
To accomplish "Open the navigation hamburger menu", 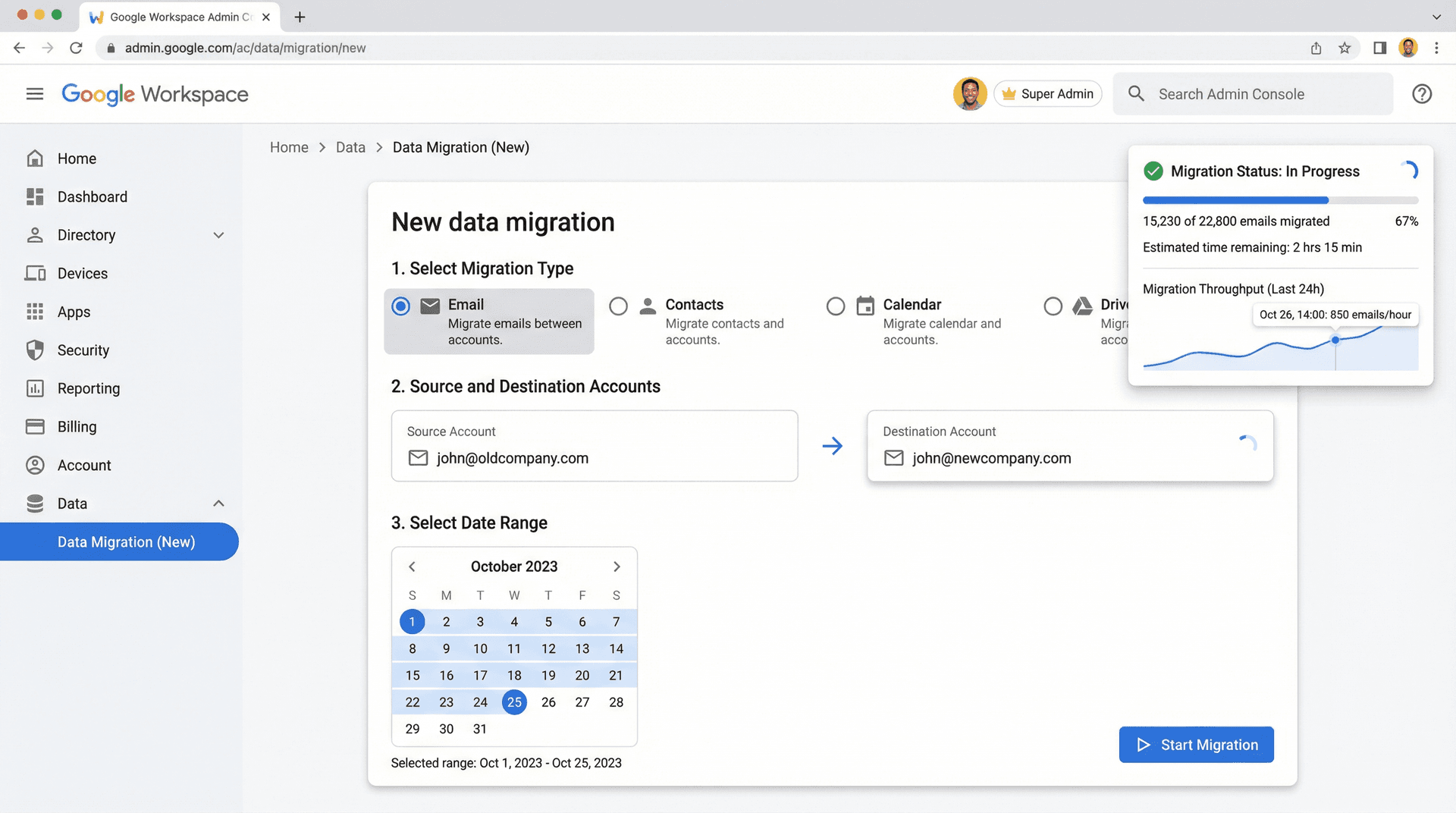I will (34, 93).
